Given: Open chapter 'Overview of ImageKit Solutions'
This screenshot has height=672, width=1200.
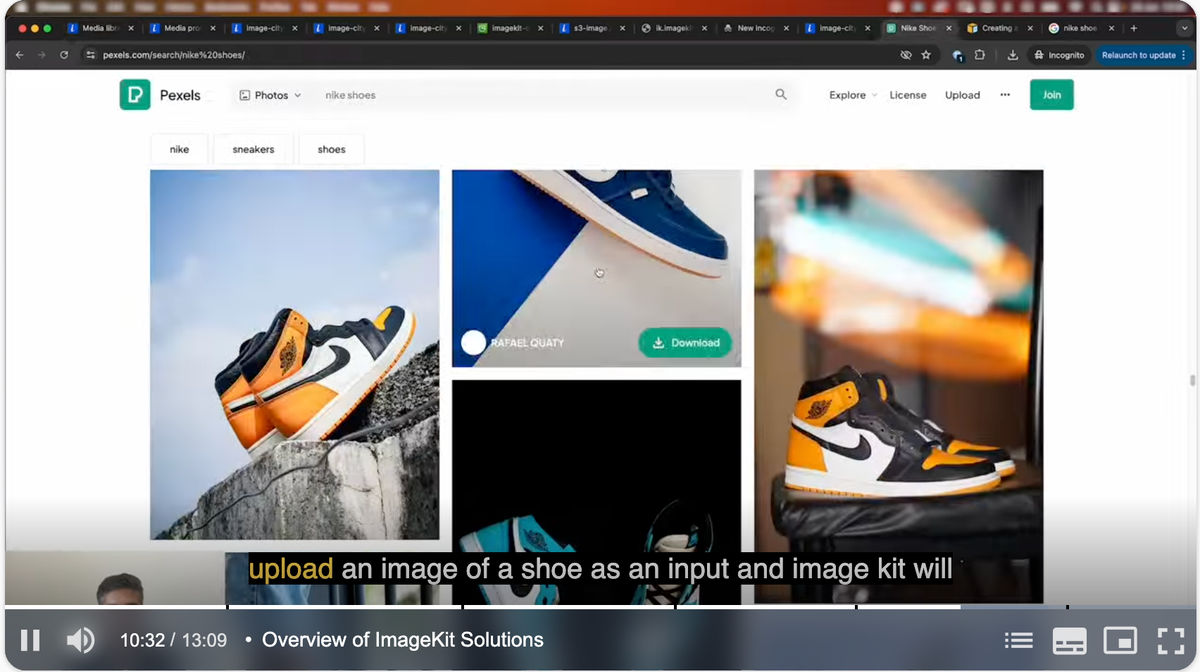Looking at the screenshot, I should (402, 640).
